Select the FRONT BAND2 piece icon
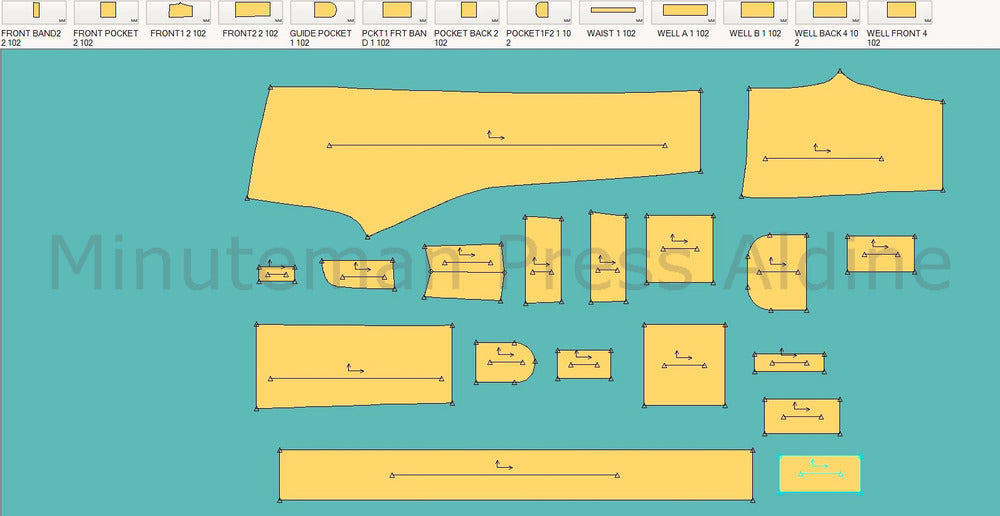Viewport: 1000px width, 516px height. [35, 11]
